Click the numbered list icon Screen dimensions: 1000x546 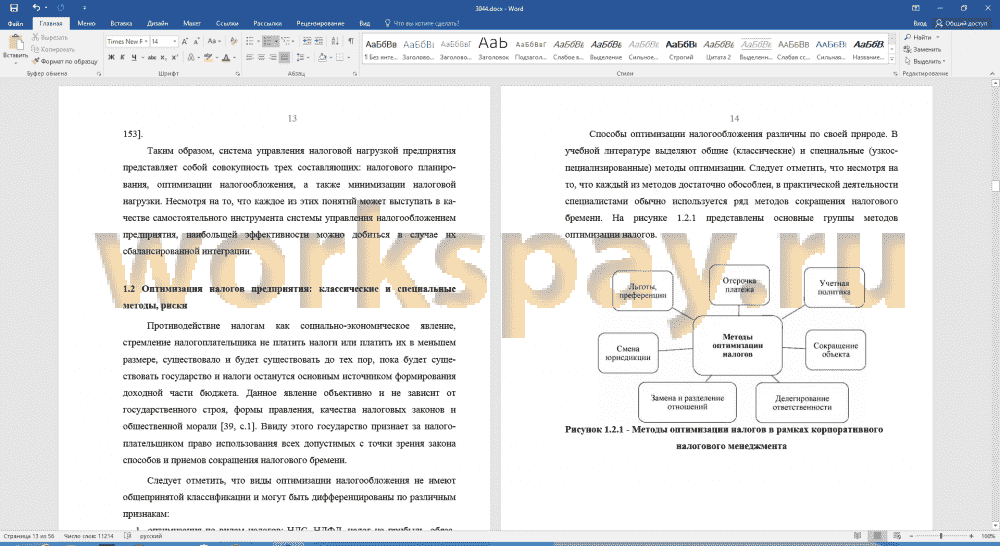coord(267,41)
